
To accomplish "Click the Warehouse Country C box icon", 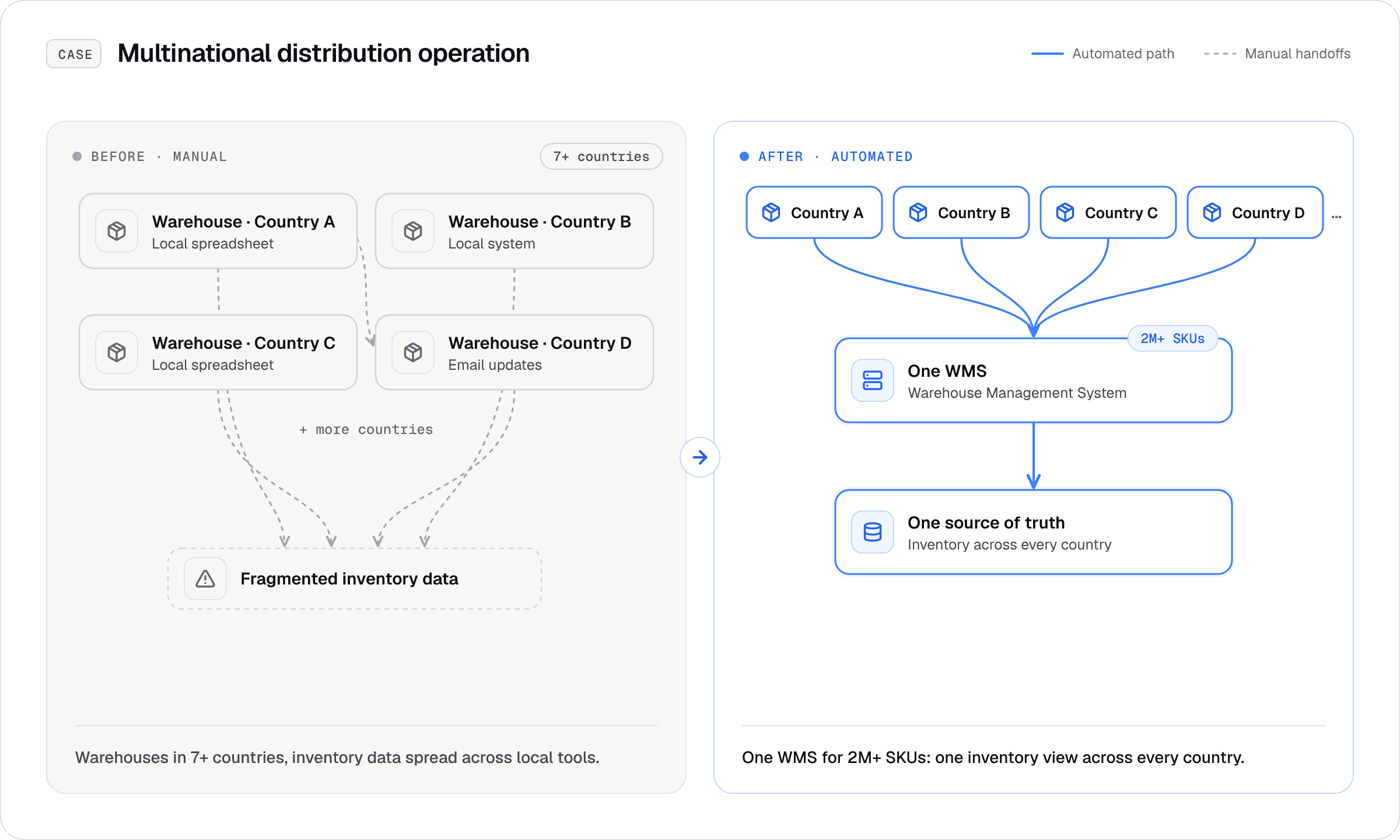I will pyautogui.click(x=117, y=352).
